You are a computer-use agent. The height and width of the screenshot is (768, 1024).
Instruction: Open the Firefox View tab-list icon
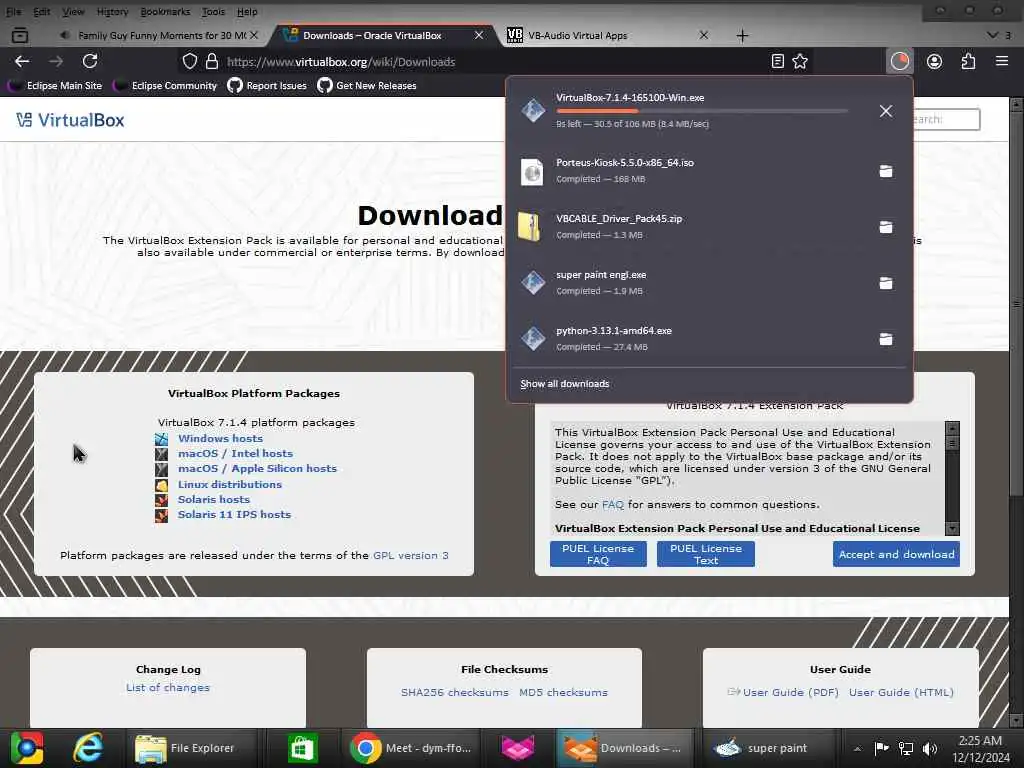point(20,35)
